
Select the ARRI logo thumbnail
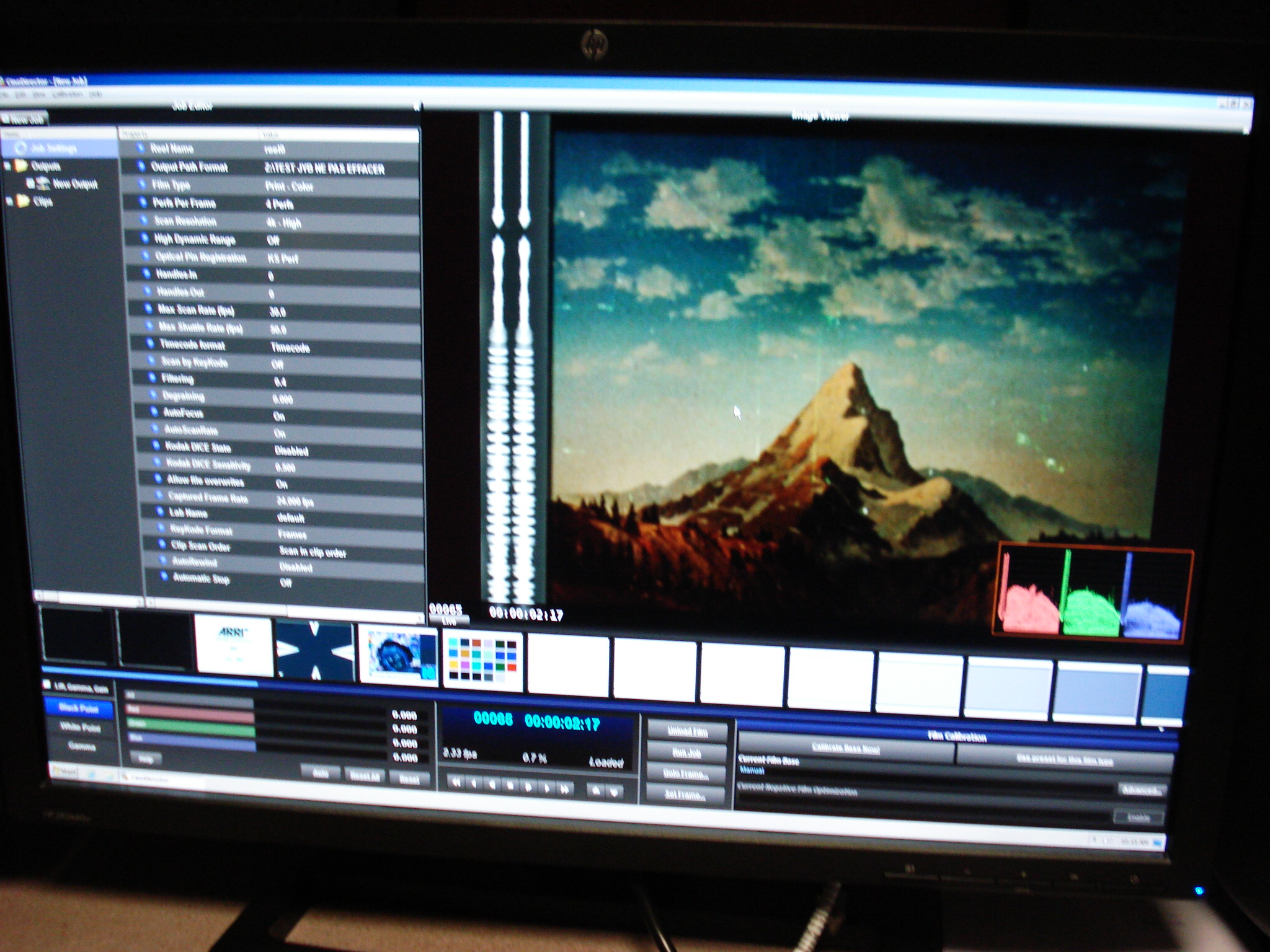pyautogui.click(x=233, y=646)
